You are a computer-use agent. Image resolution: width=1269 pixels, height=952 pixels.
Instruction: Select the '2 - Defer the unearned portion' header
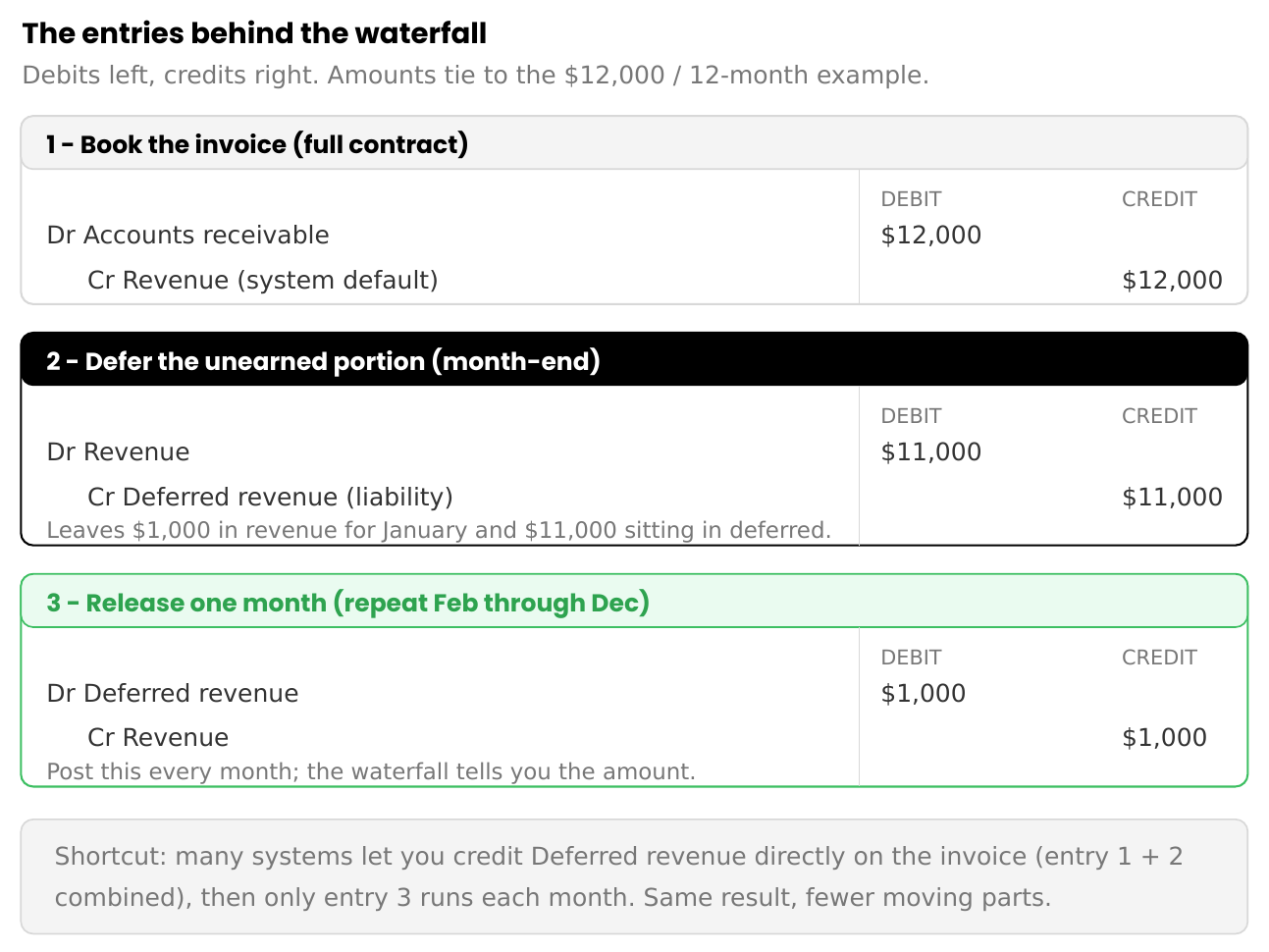click(634, 360)
